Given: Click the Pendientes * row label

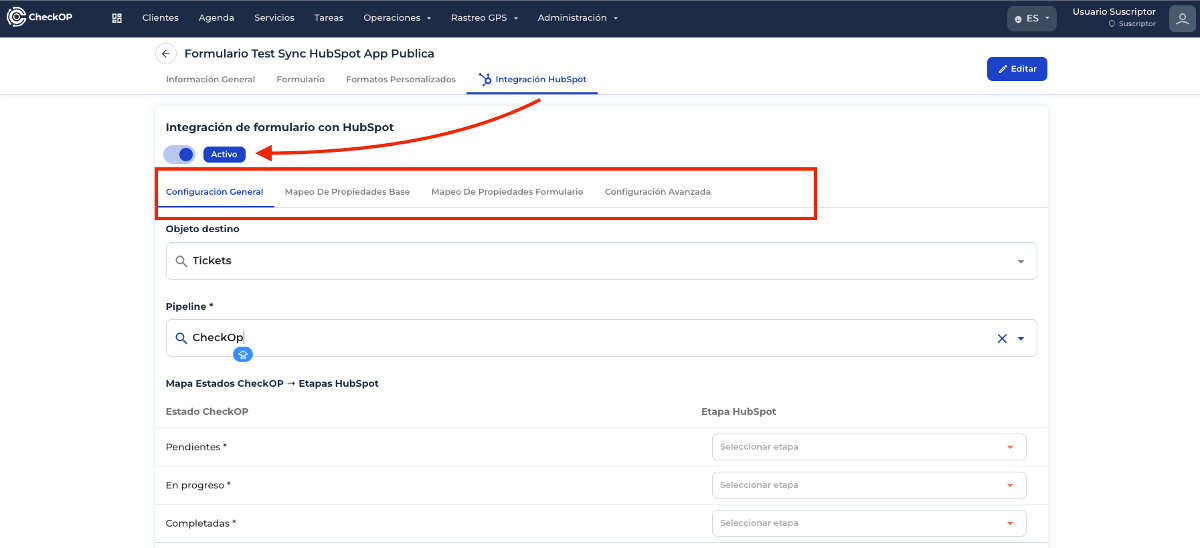Looking at the screenshot, I should point(196,447).
